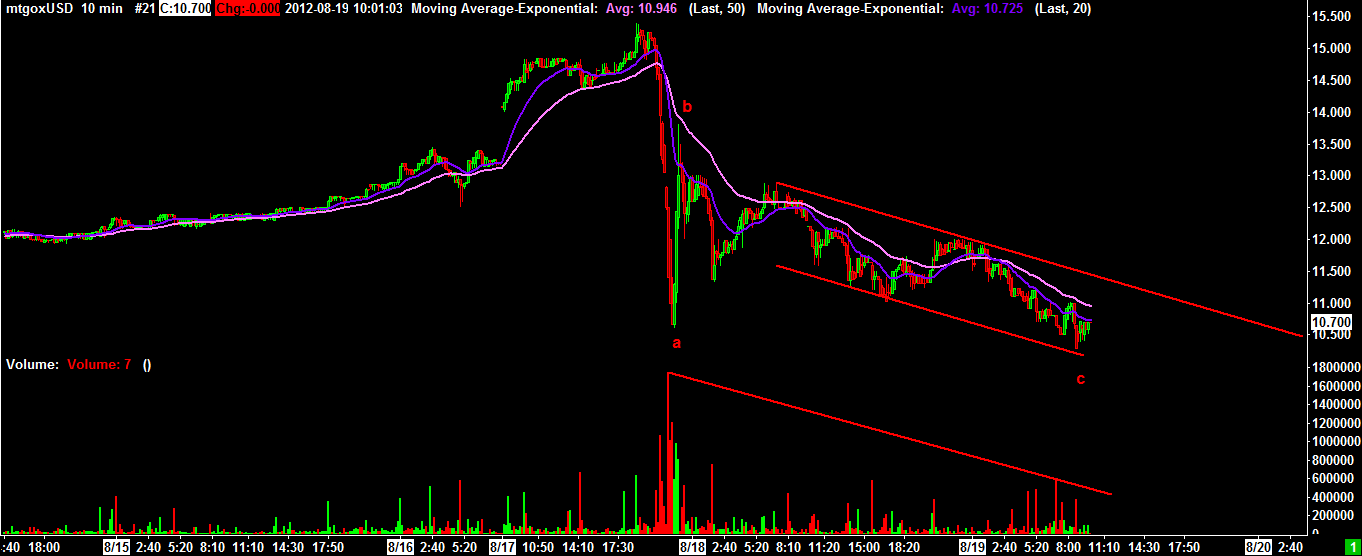Click the 8/17 date marker on time axis
1362x556 pixels.
point(503,548)
